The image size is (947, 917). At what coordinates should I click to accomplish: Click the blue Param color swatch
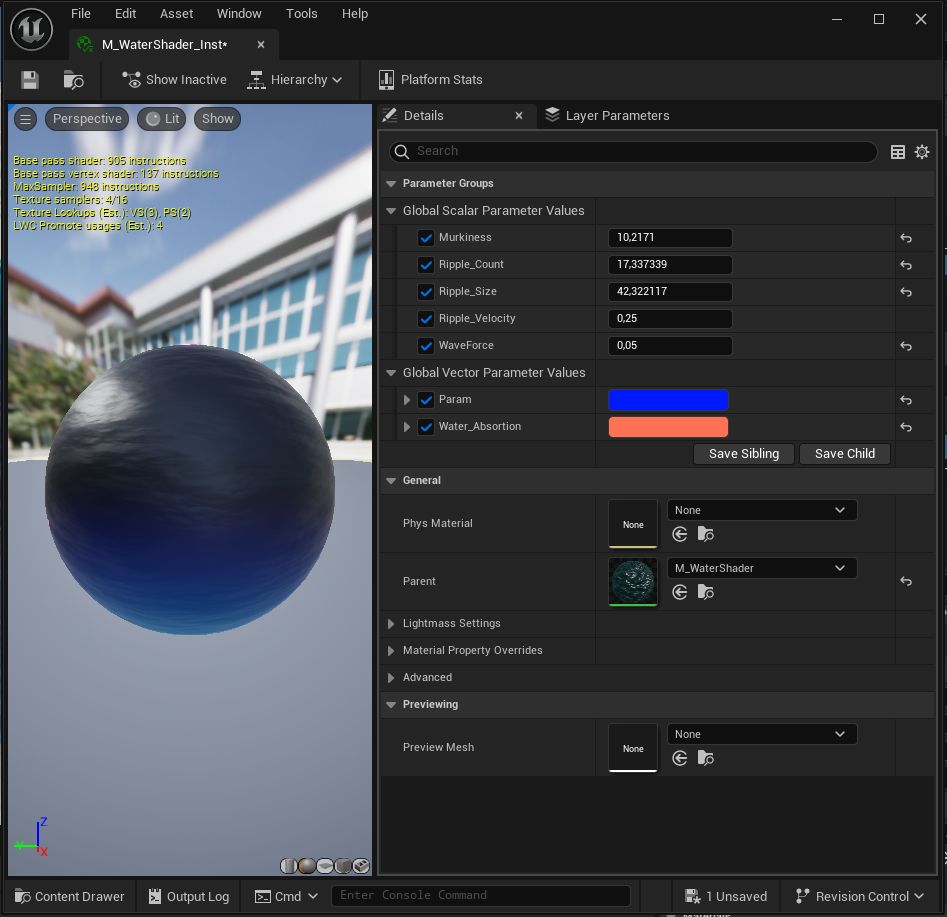point(668,400)
